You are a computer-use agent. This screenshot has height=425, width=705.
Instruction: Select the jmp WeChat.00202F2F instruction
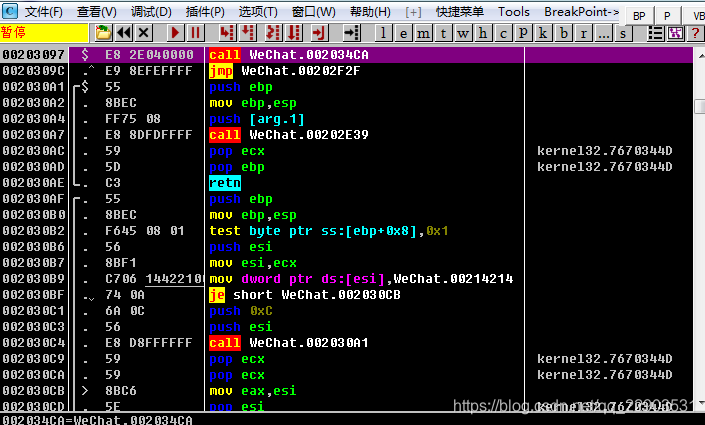click(285, 71)
